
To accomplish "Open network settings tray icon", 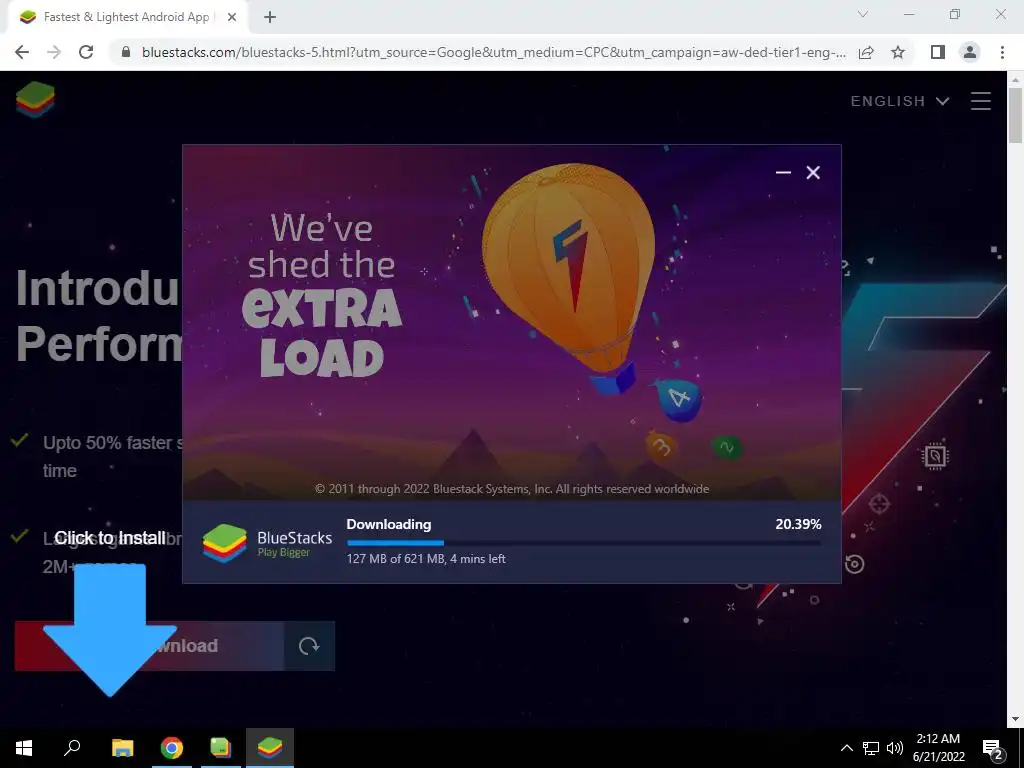I will 871,748.
